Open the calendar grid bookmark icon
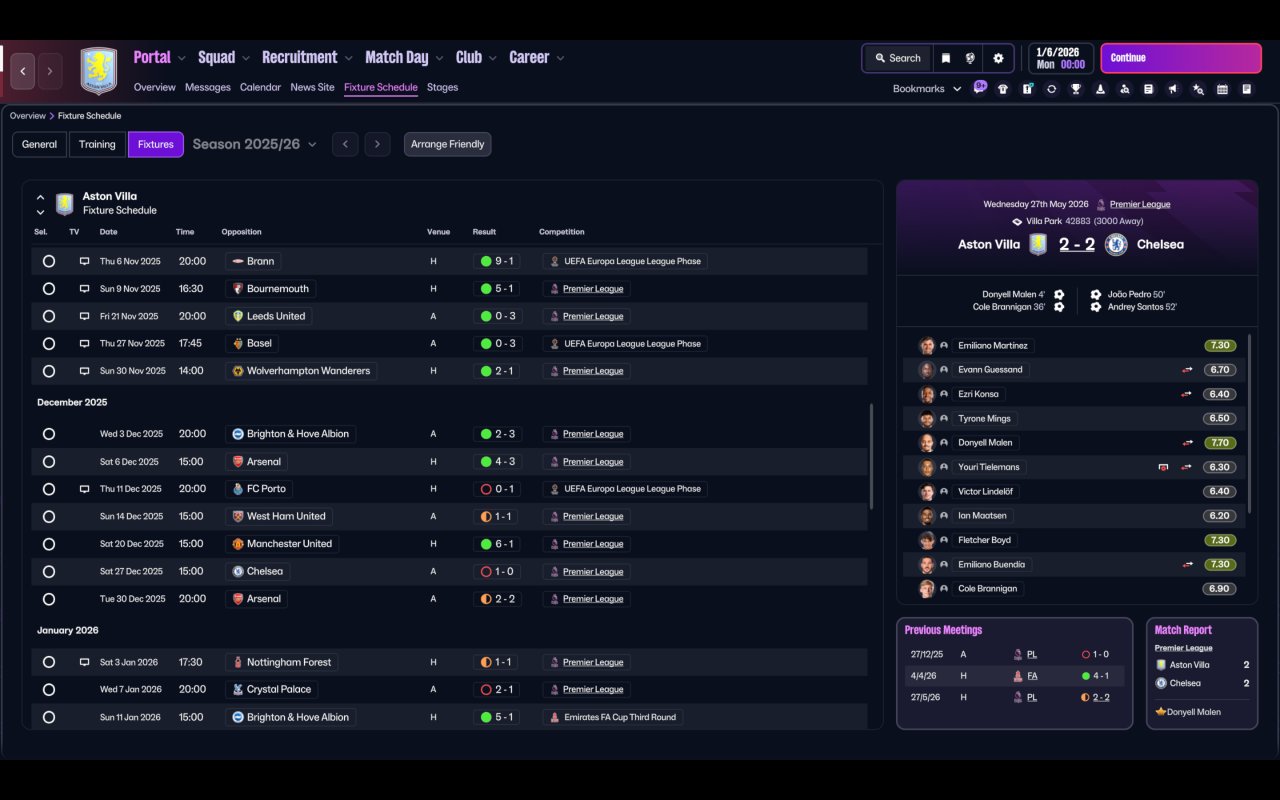 (x=1222, y=89)
